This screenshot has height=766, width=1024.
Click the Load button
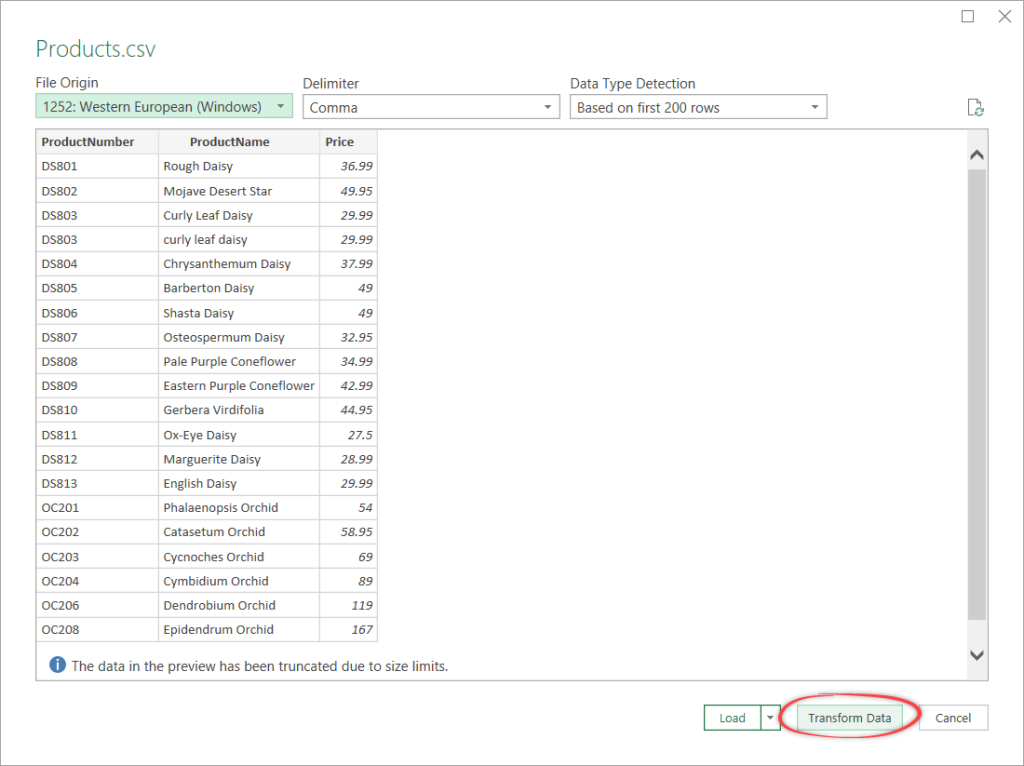coord(733,718)
